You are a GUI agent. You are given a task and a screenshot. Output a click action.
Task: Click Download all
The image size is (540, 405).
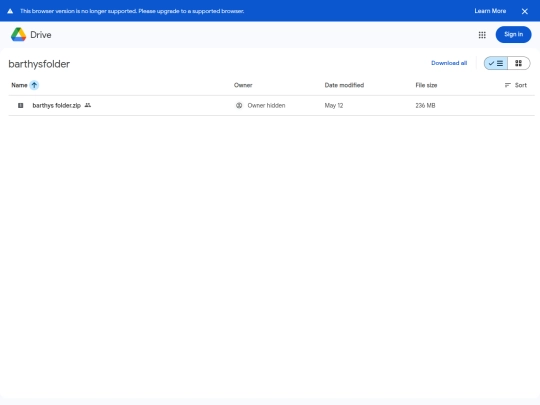pyautogui.click(x=449, y=63)
